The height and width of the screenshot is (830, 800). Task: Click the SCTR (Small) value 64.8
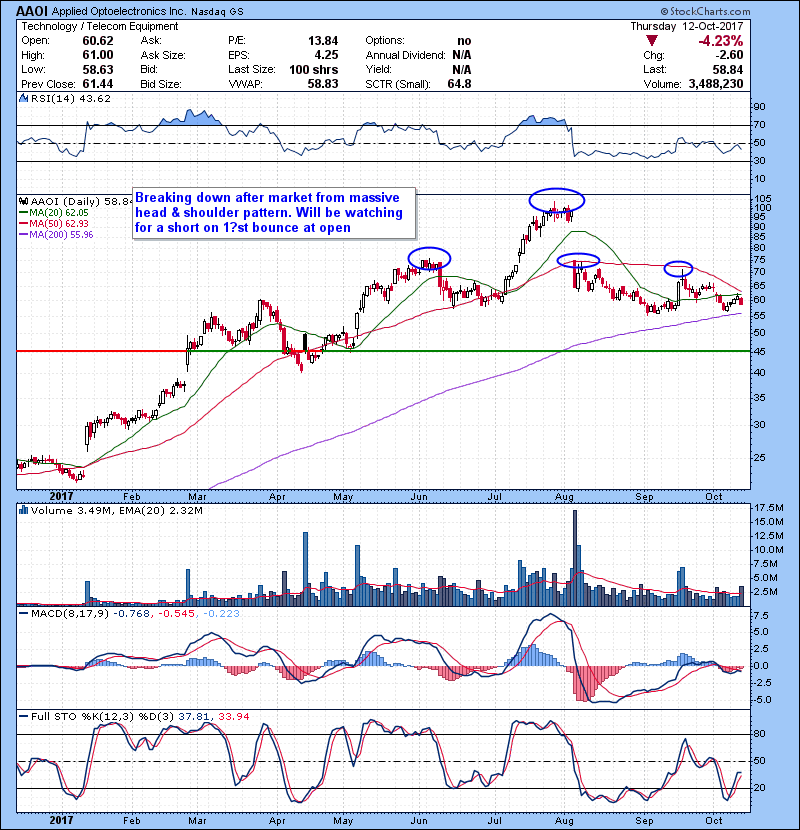coord(459,84)
